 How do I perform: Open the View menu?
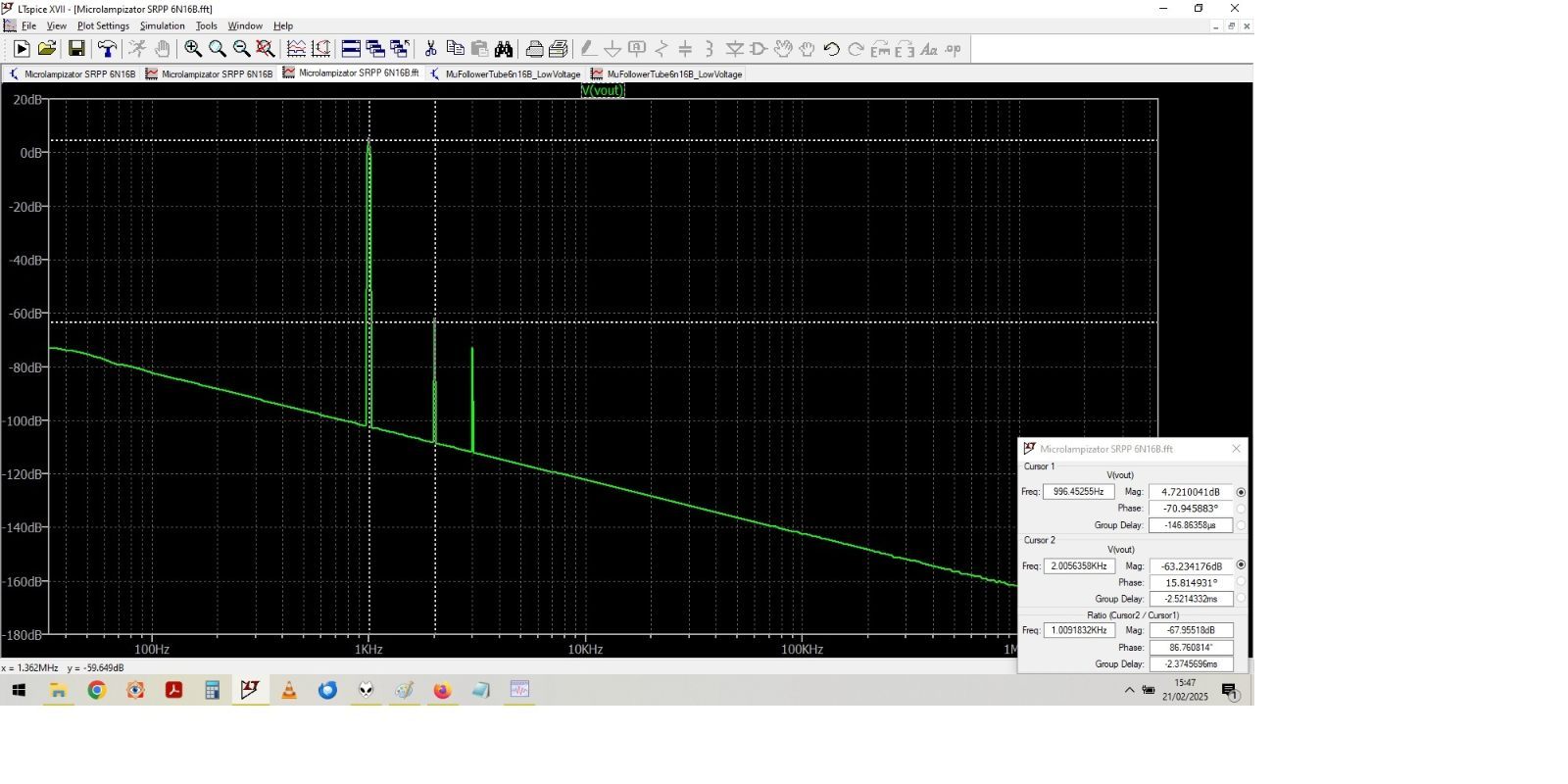(57, 26)
